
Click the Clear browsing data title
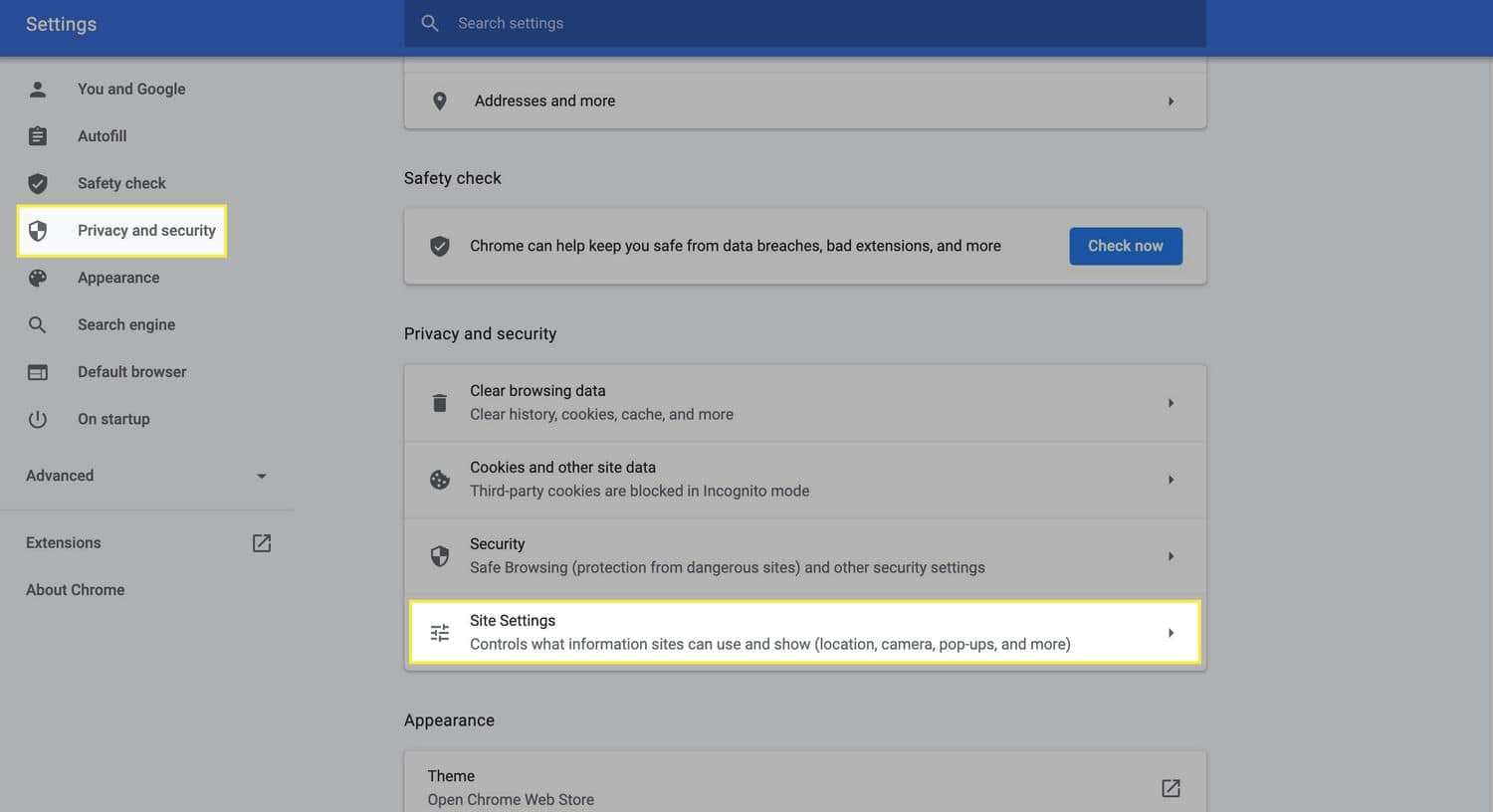coord(537,391)
